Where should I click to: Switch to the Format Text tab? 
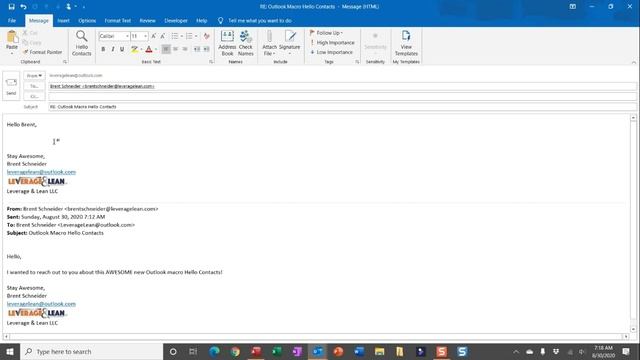pyautogui.click(x=118, y=20)
